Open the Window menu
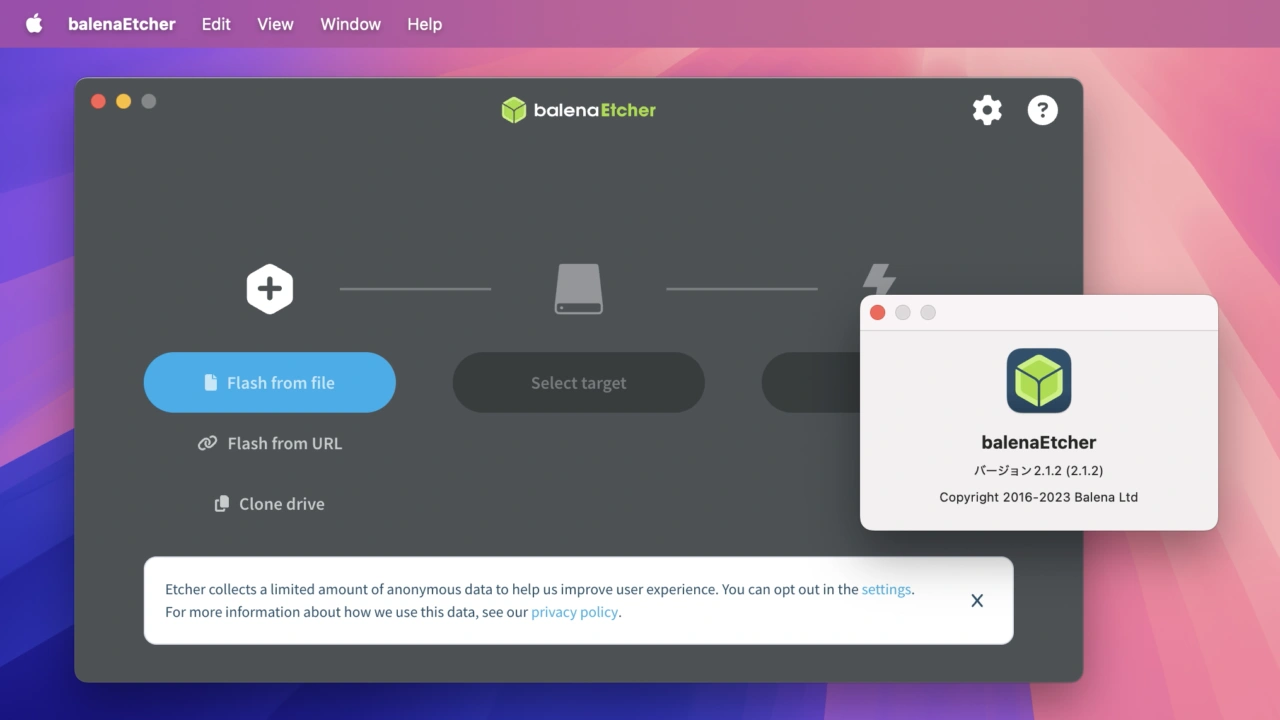The width and height of the screenshot is (1280, 720). click(350, 24)
